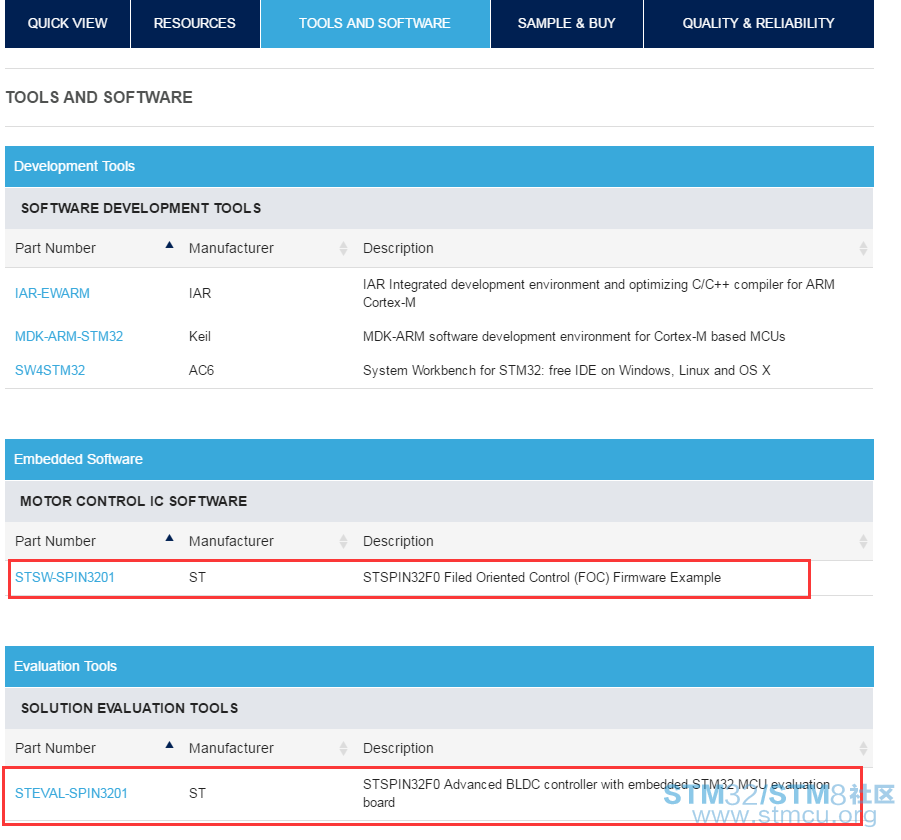Click the Description header in Solution Evaluation Tools
The height and width of the screenshot is (840, 901).
(398, 748)
